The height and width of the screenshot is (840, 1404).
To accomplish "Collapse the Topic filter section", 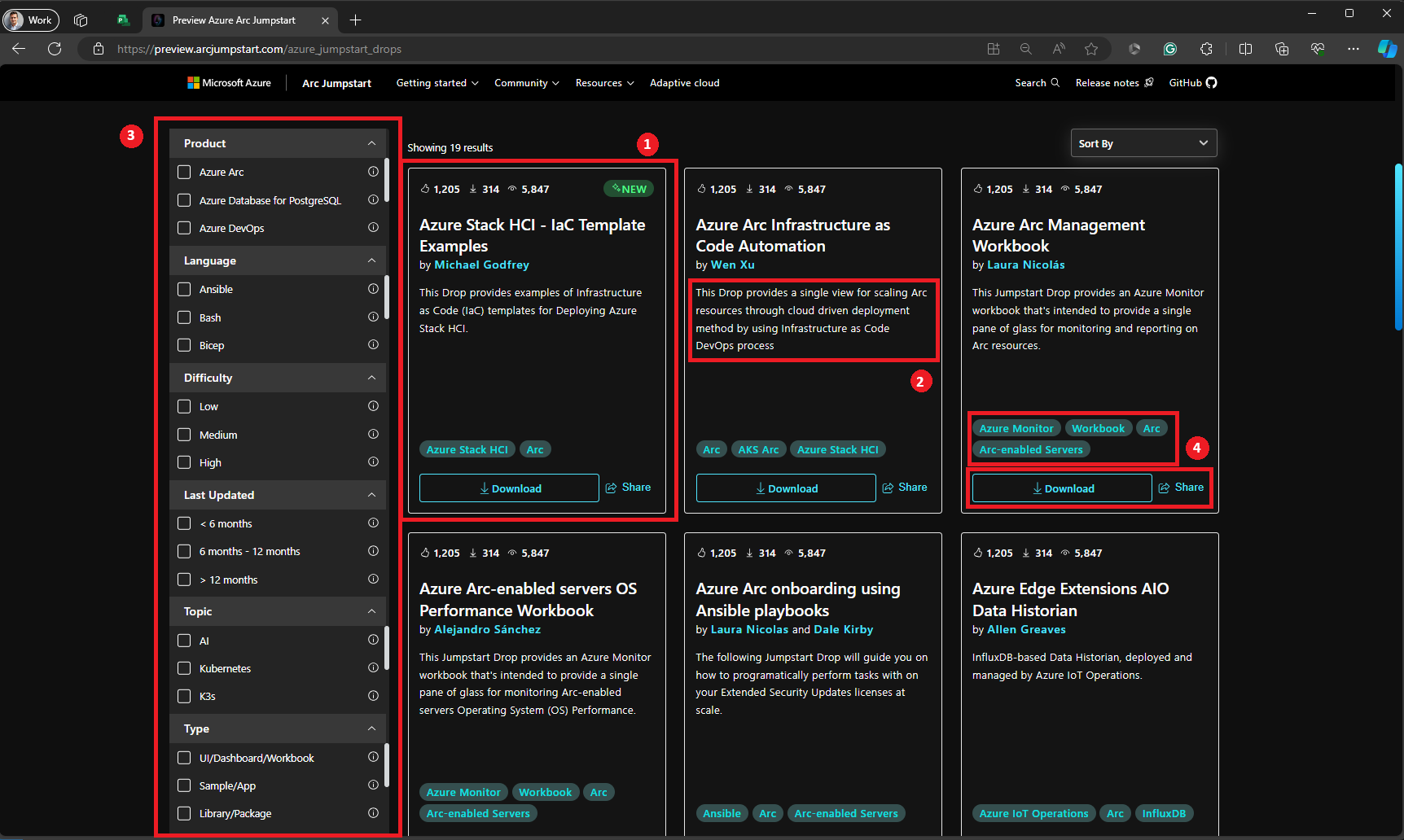I will pos(371,611).
